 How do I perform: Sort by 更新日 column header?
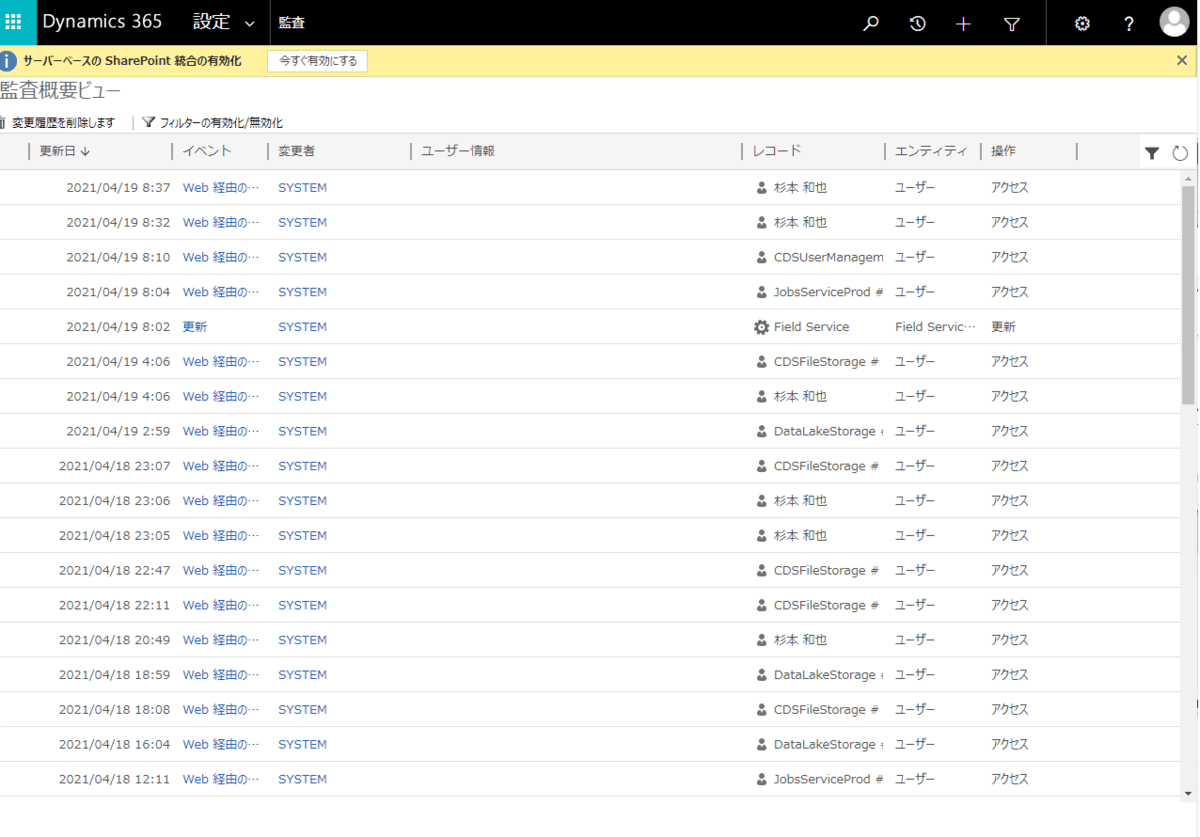pyautogui.click(x=65, y=151)
